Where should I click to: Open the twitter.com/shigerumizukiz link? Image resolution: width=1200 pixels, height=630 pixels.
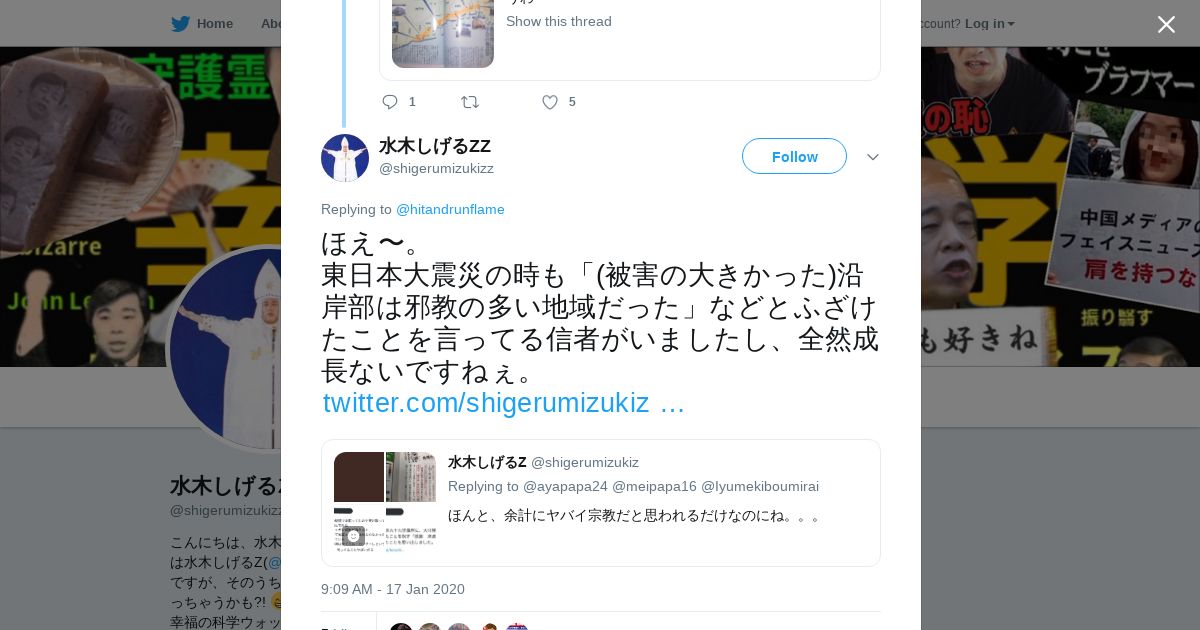tap(504, 403)
